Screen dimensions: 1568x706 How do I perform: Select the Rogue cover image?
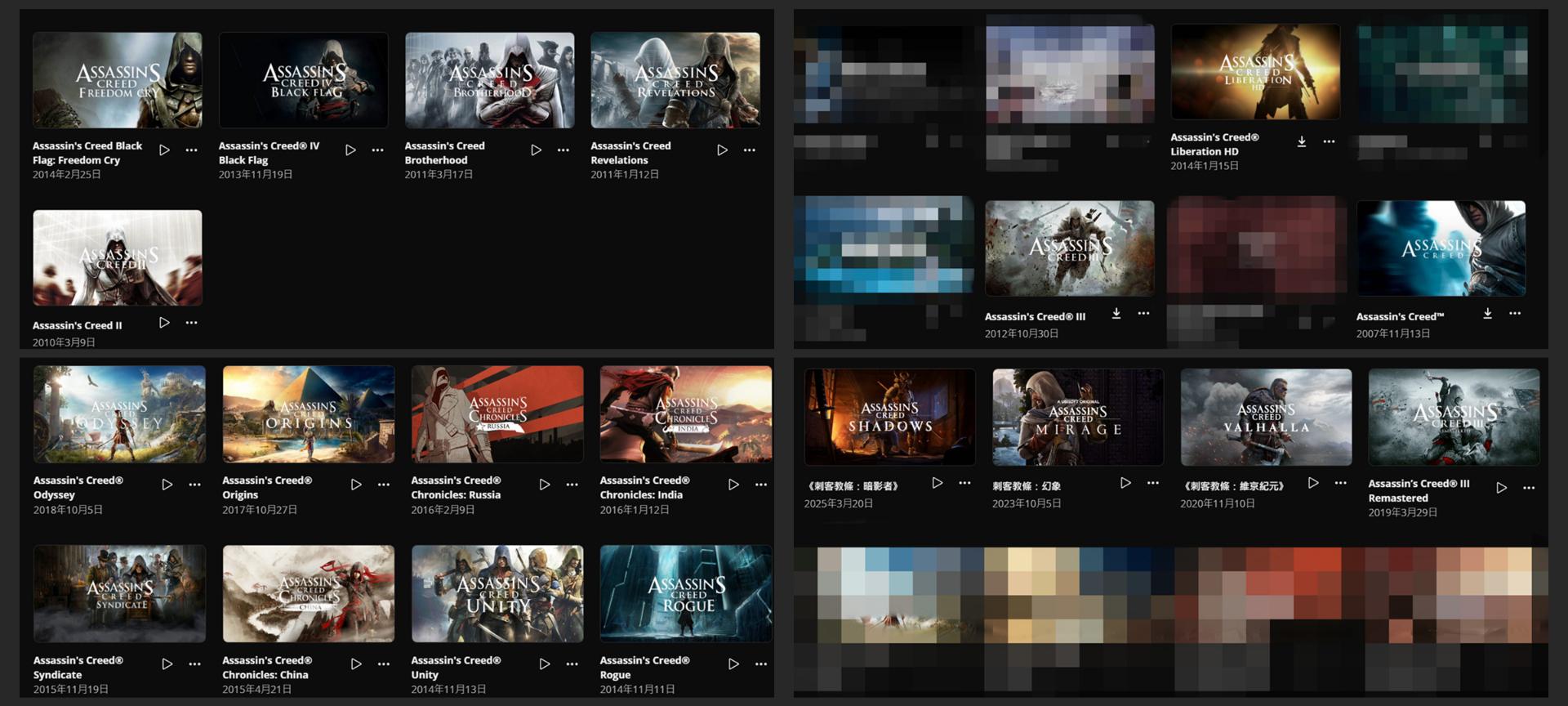coord(686,593)
